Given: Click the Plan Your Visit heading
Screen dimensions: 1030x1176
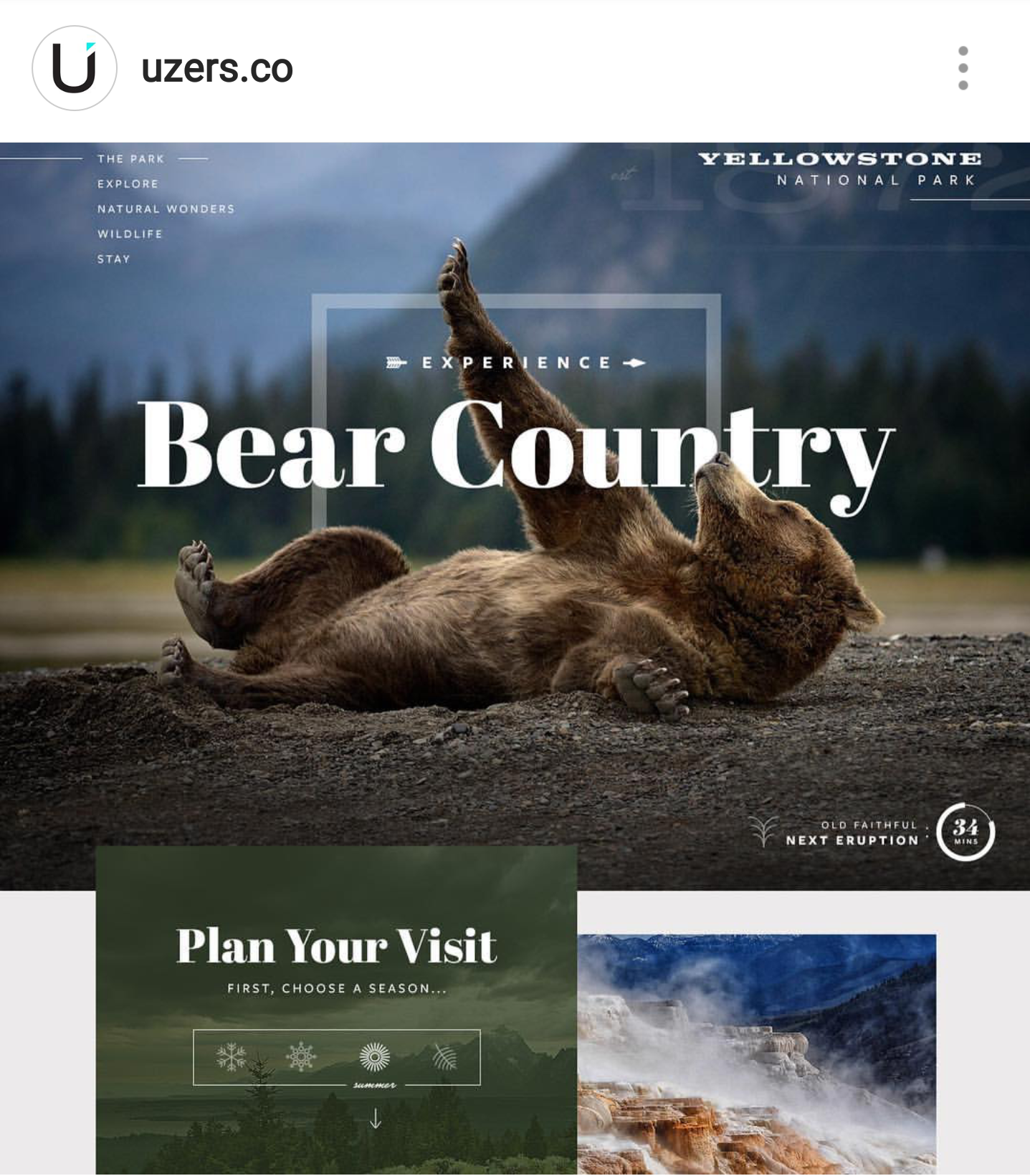Looking at the screenshot, I should click(x=336, y=946).
